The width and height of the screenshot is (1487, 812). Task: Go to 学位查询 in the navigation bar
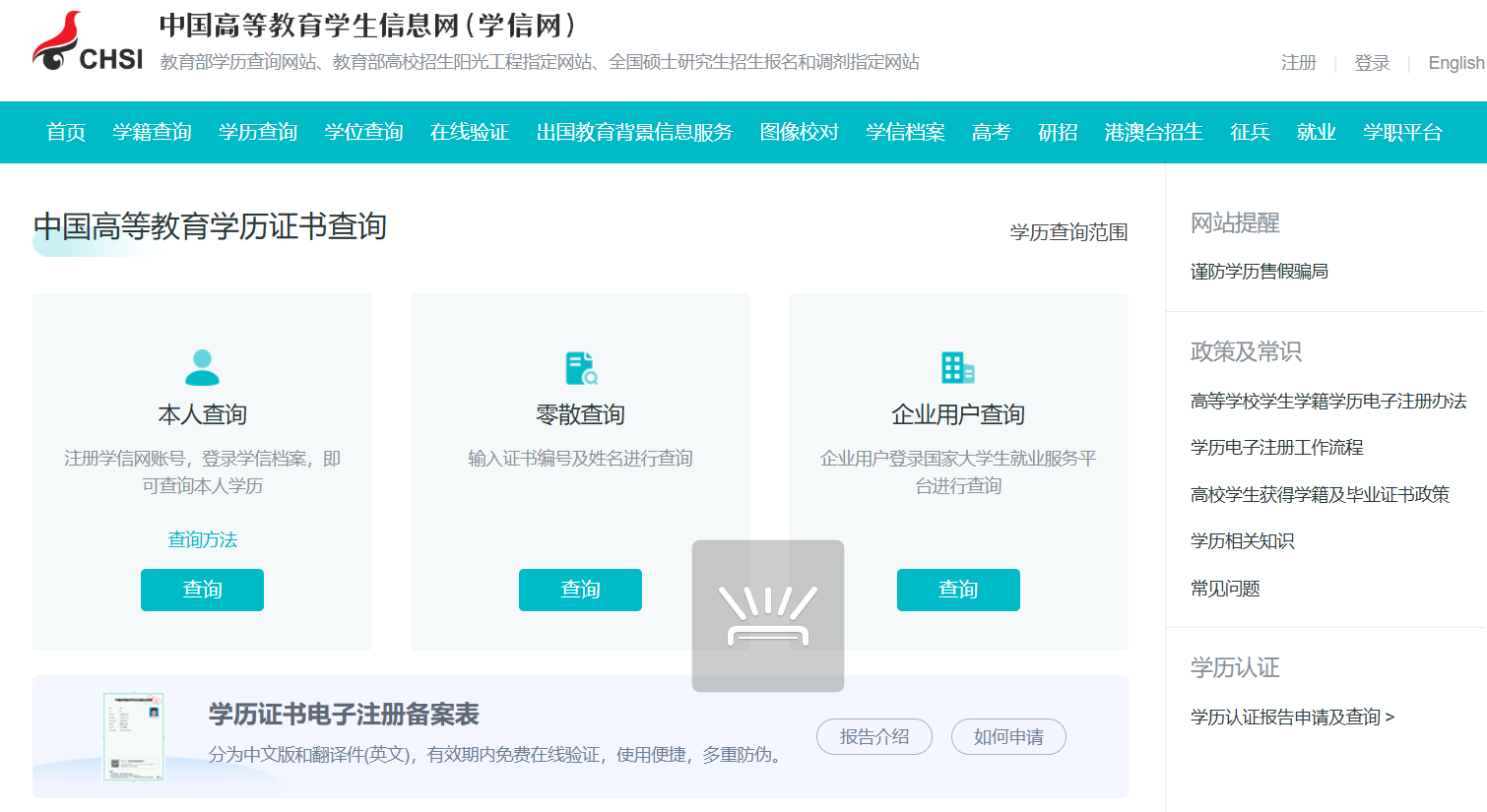[x=363, y=132]
